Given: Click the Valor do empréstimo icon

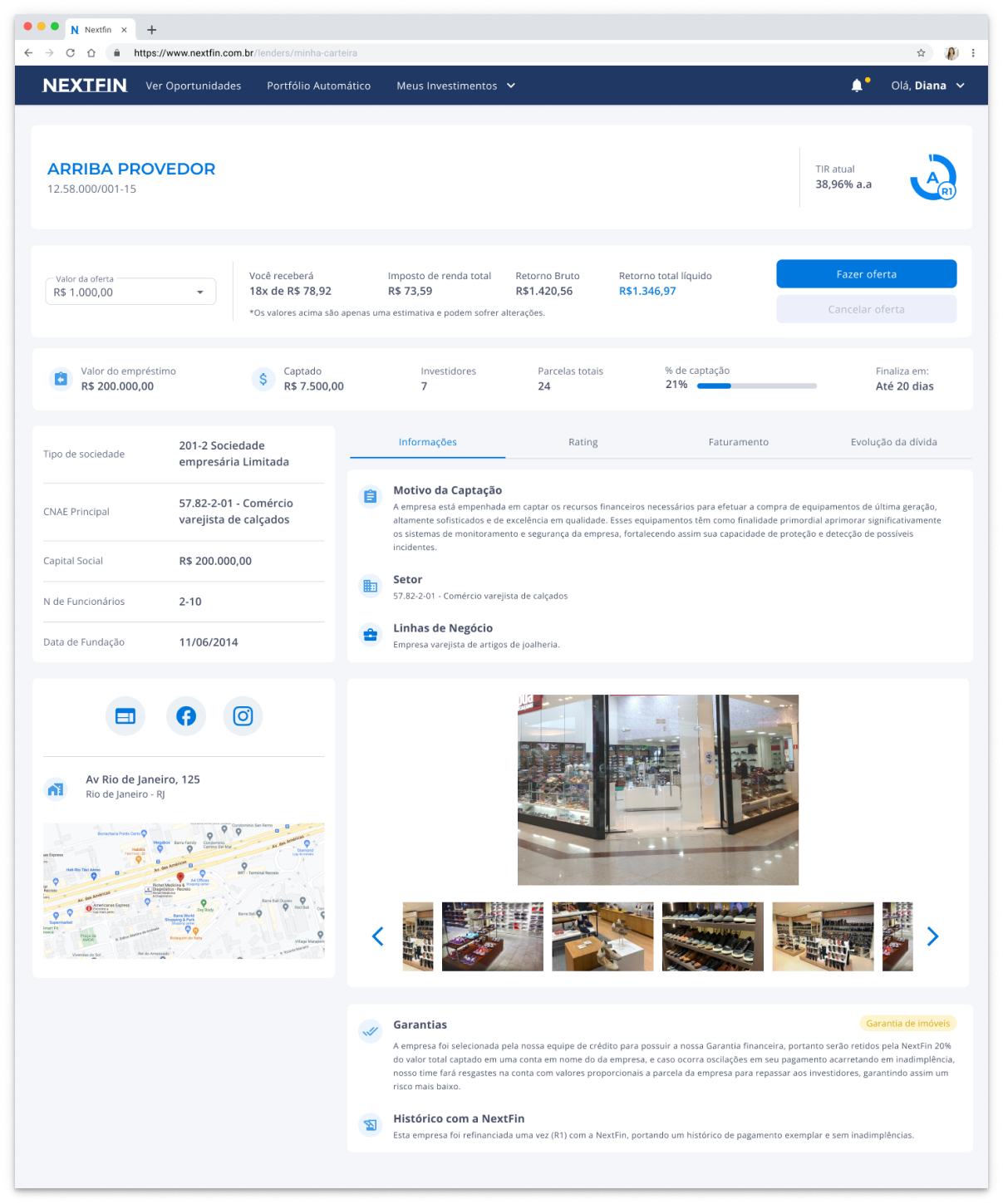Looking at the screenshot, I should point(61,379).
